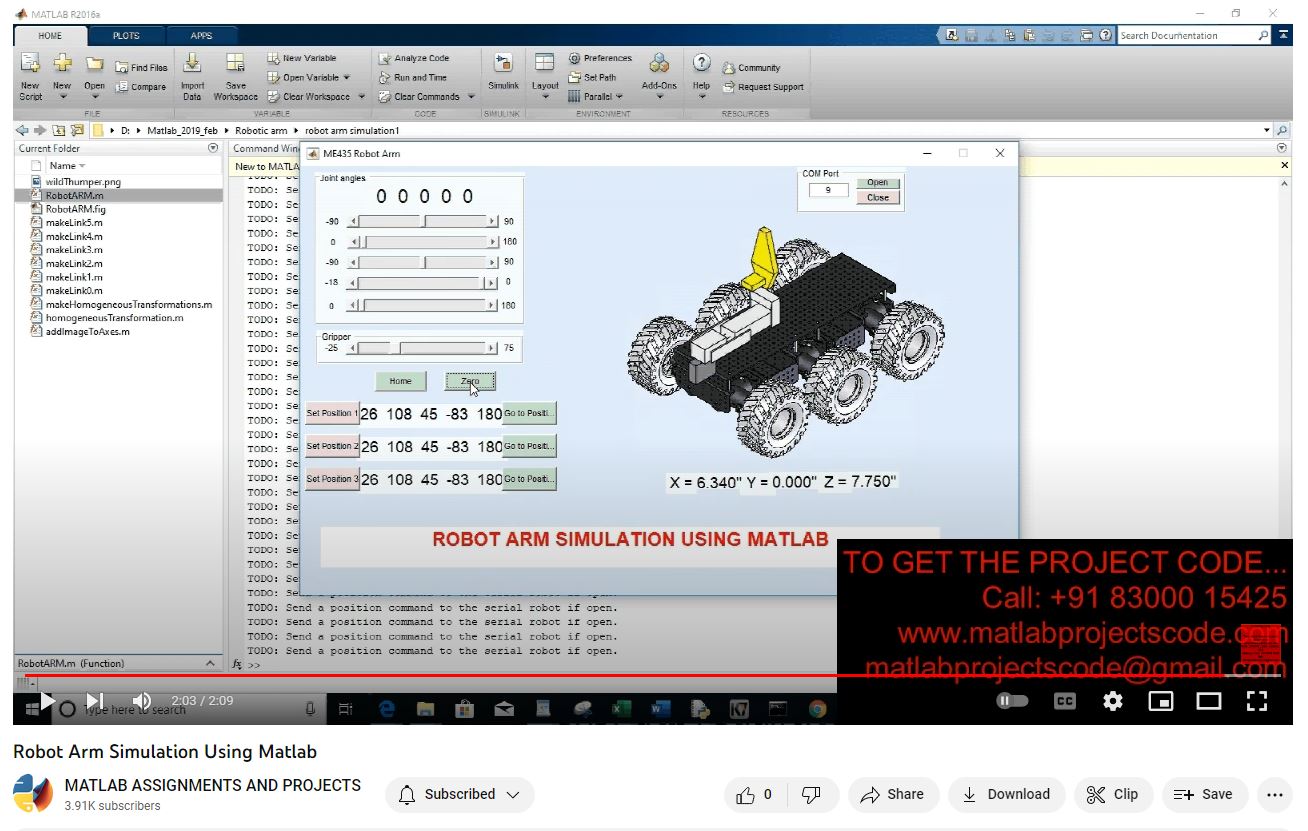This screenshot has height=831, width=1308.
Task: Switch to theater mode
Action: click(x=1209, y=701)
